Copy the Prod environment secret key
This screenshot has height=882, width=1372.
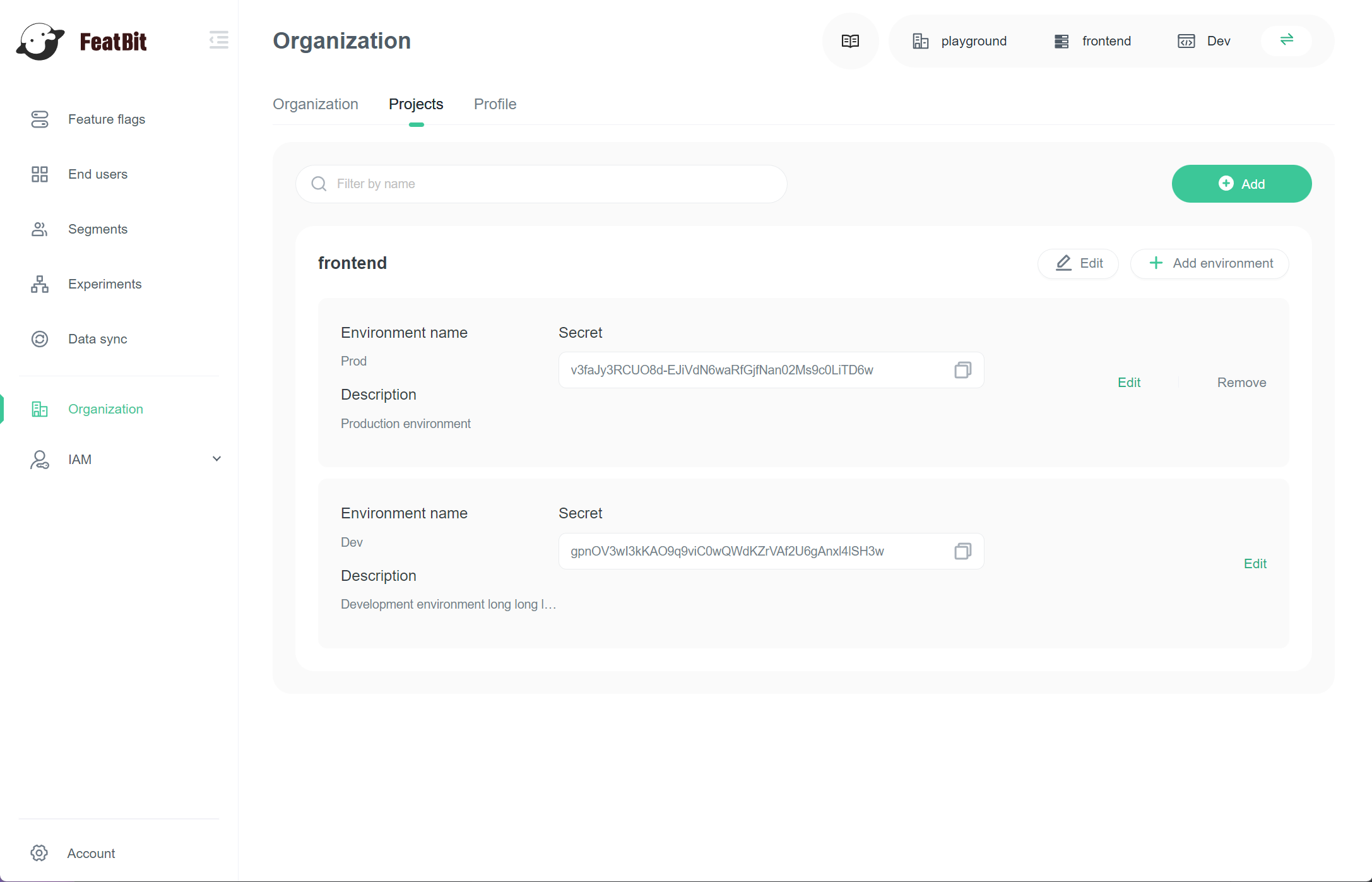click(x=962, y=370)
